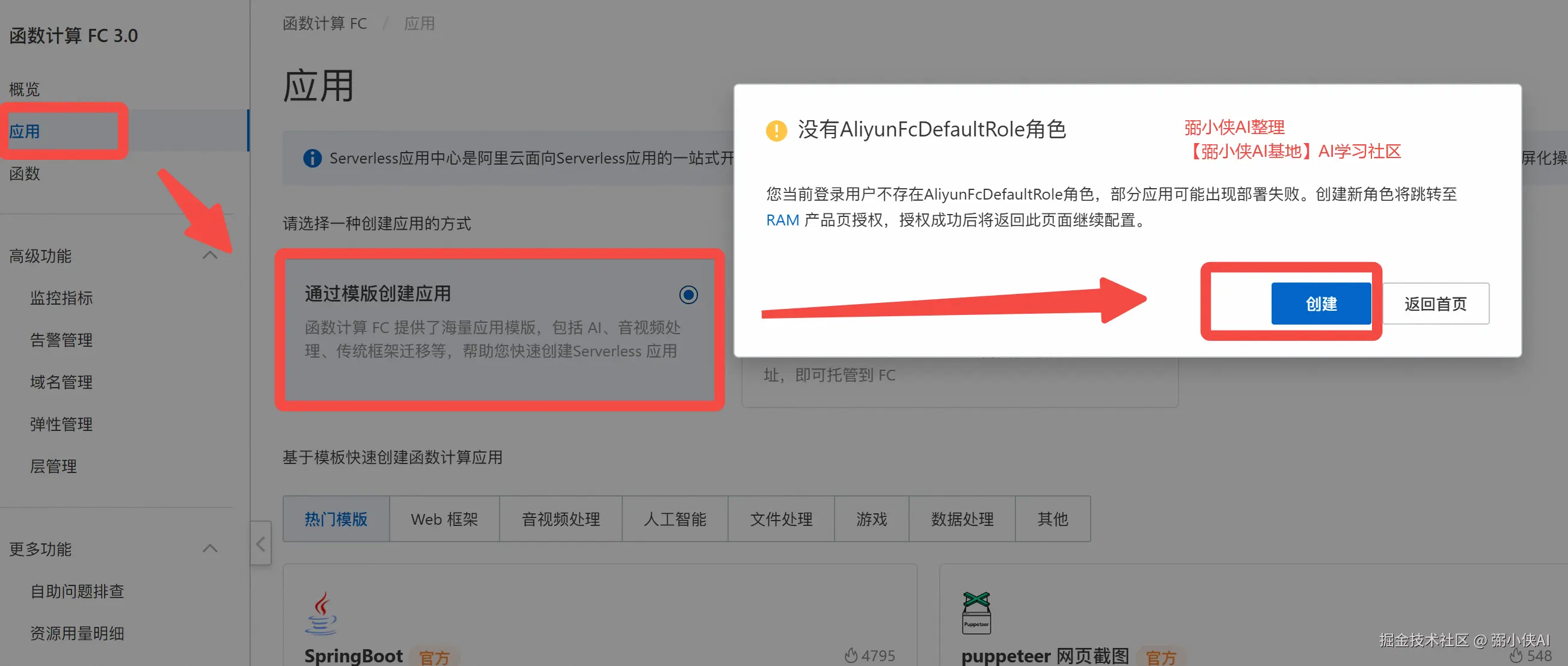Select the 音视频处理 tab
Screen dimensions: 1568x666
point(560,519)
